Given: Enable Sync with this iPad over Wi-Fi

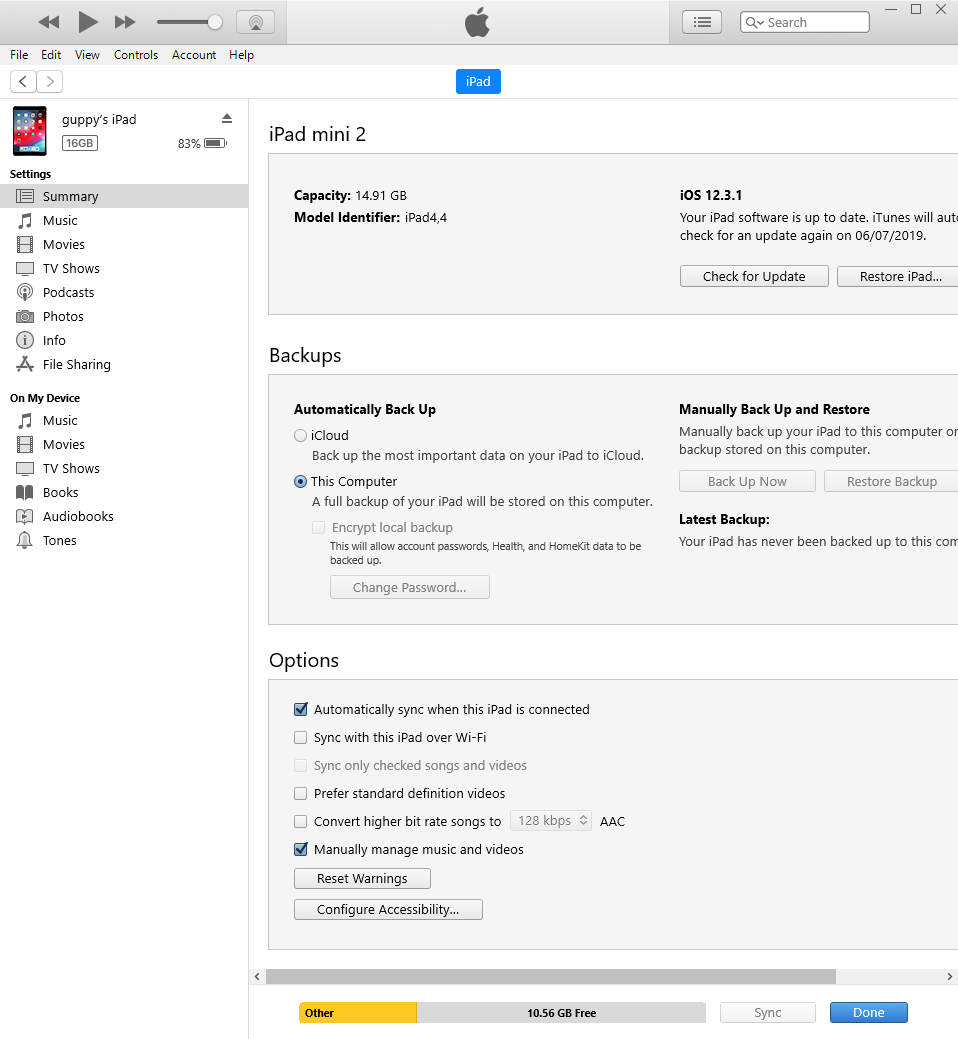Looking at the screenshot, I should tap(301, 737).
